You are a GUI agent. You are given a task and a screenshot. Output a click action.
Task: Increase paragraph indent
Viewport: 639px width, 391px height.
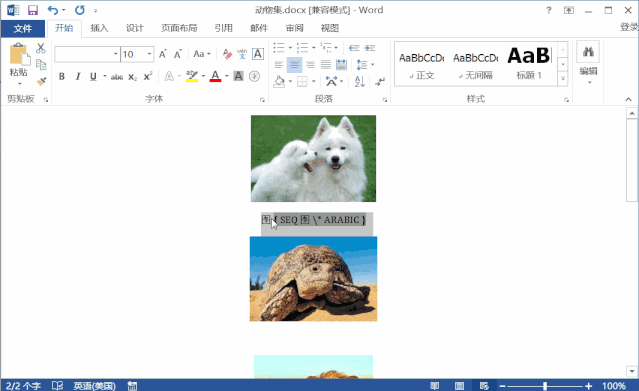[x=370, y=48]
